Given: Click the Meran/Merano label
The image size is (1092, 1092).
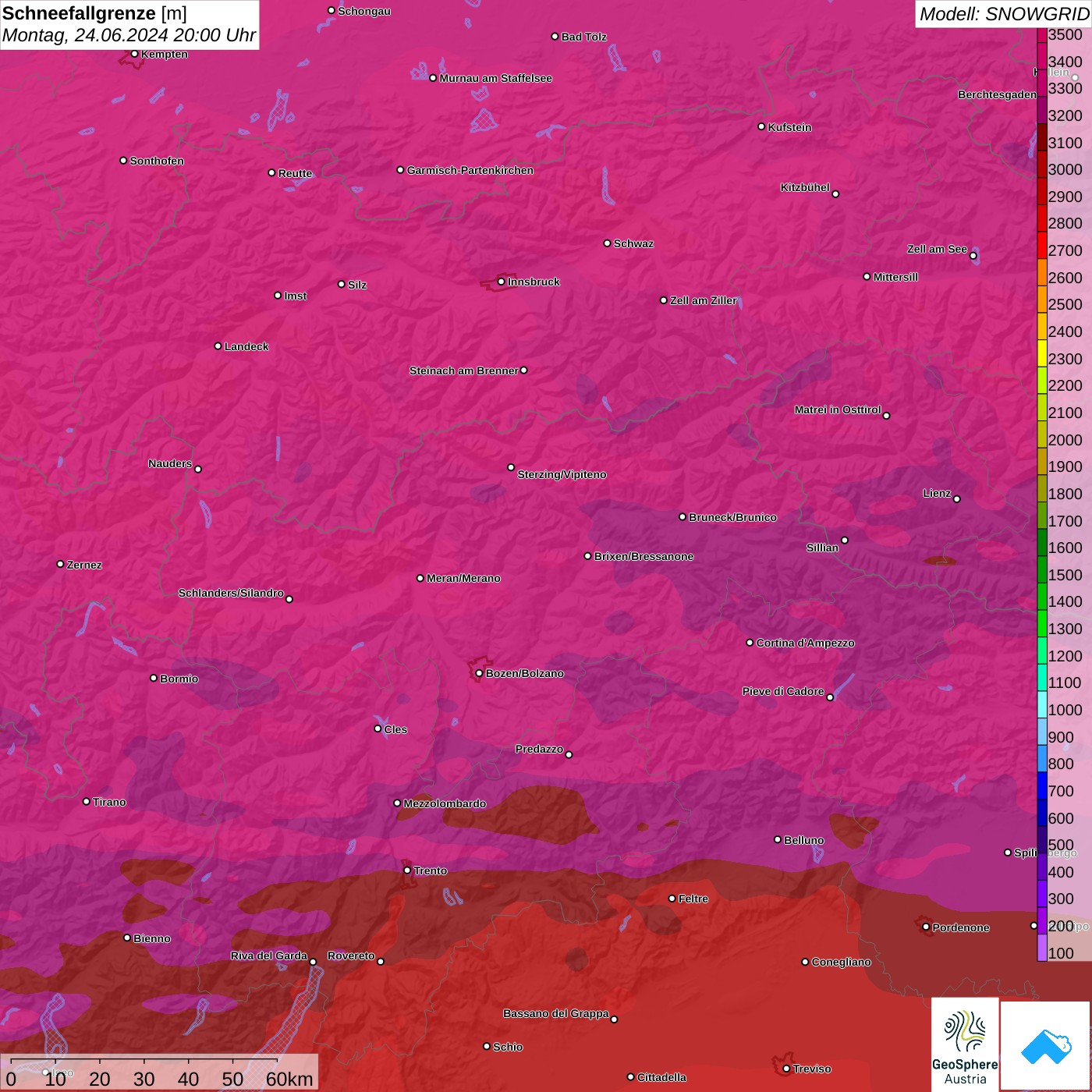Looking at the screenshot, I should [463, 578].
